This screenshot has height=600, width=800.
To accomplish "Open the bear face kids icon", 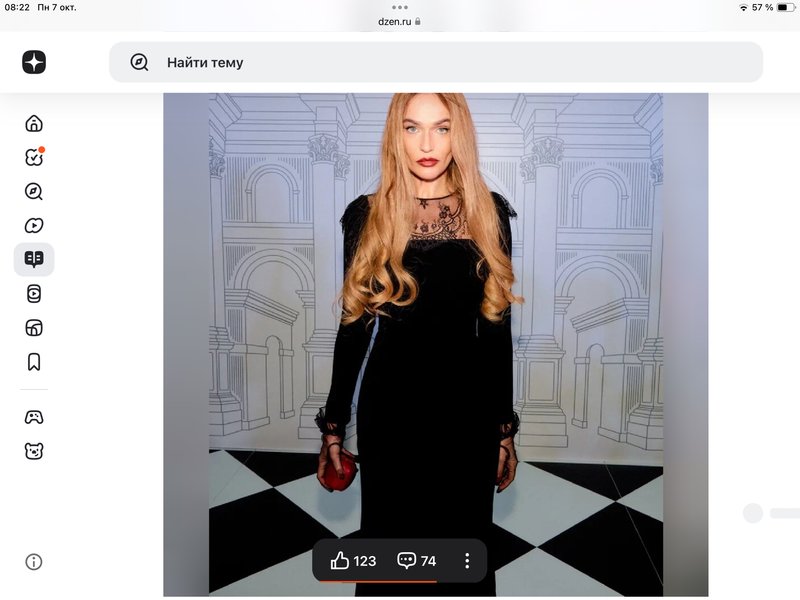I will pos(34,451).
